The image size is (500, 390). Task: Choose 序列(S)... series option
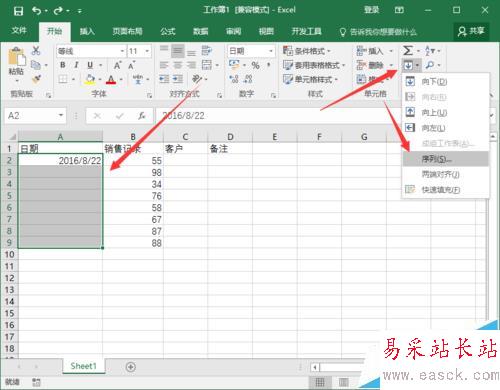click(445, 159)
